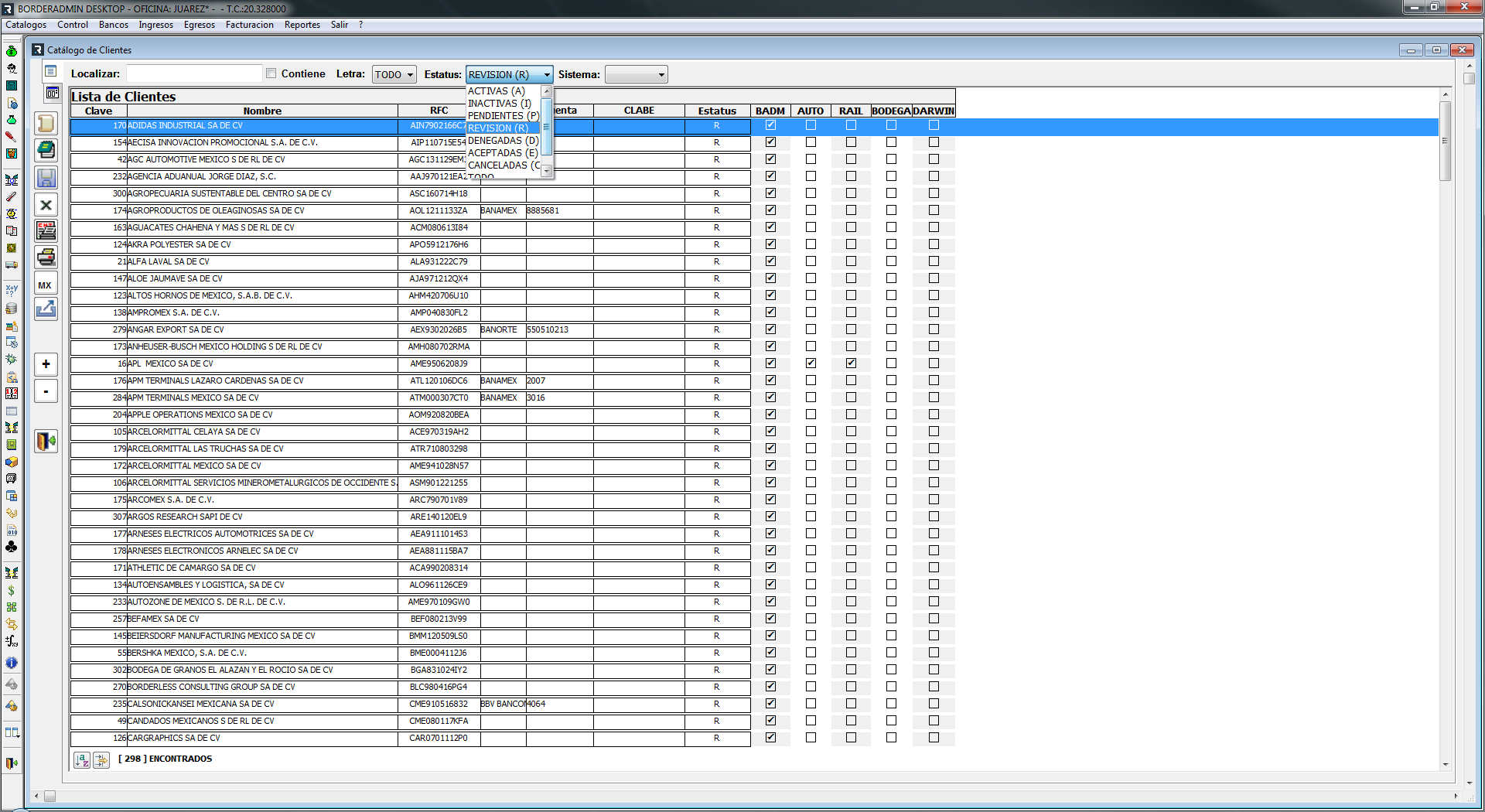Click the x+y formula icon in sidebar
The image size is (1485, 812).
click(x=12, y=290)
